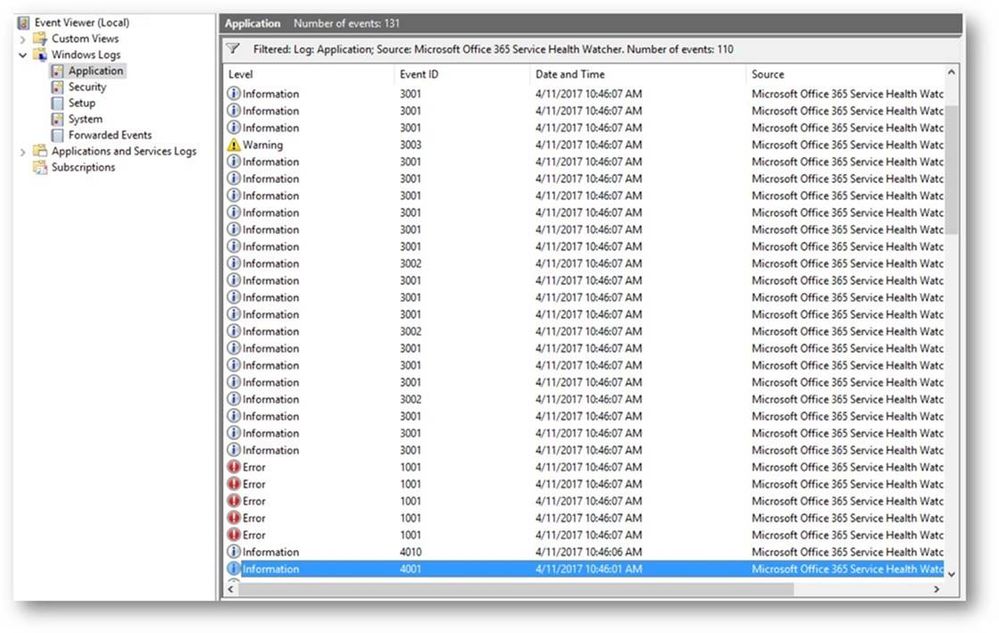Image resolution: width=999 pixels, height=633 pixels.
Task: Sort by the Date and Time column header
Action: (637, 74)
